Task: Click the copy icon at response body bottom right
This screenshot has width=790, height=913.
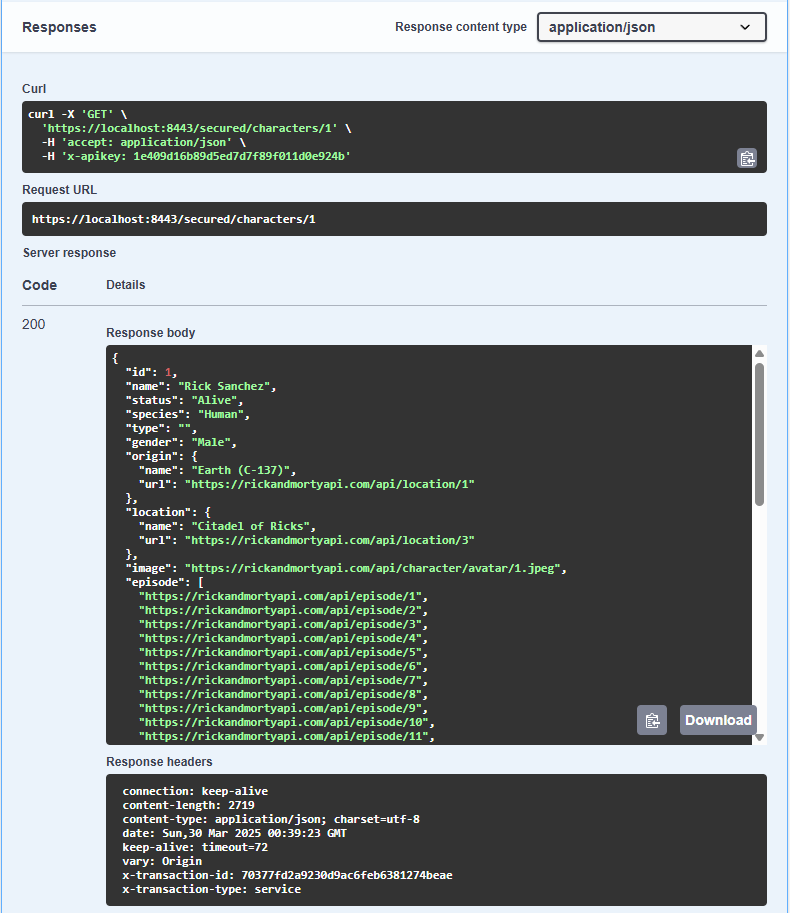Action: click(x=651, y=719)
